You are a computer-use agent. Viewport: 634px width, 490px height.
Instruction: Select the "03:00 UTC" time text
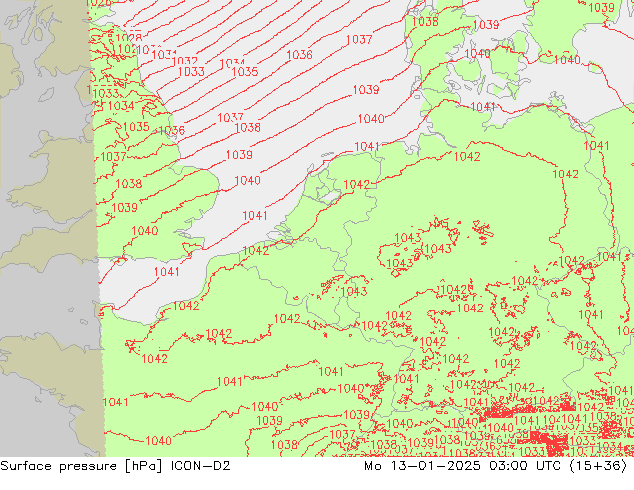pos(525,466)
